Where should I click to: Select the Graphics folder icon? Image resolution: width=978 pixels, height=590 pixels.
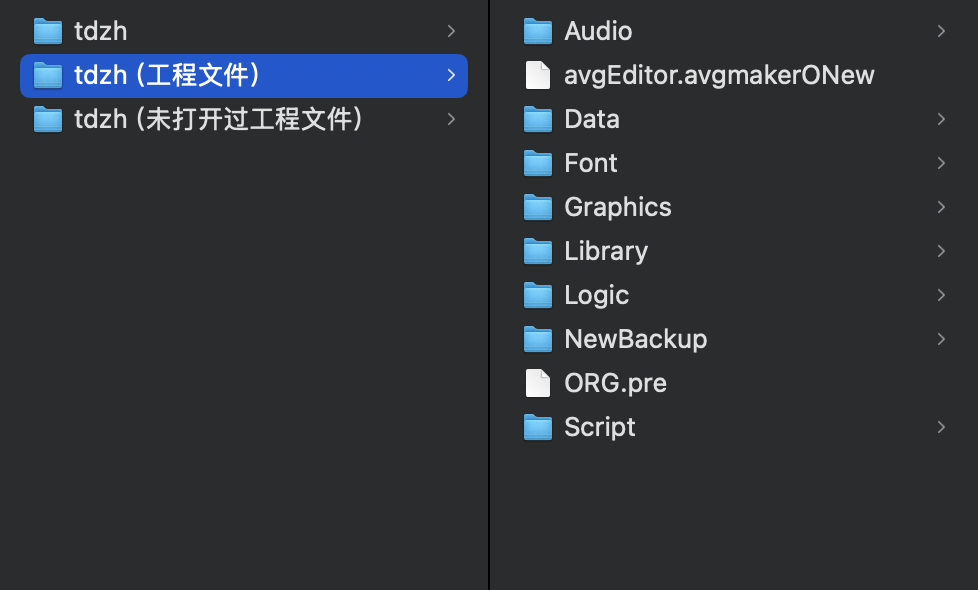538,207
